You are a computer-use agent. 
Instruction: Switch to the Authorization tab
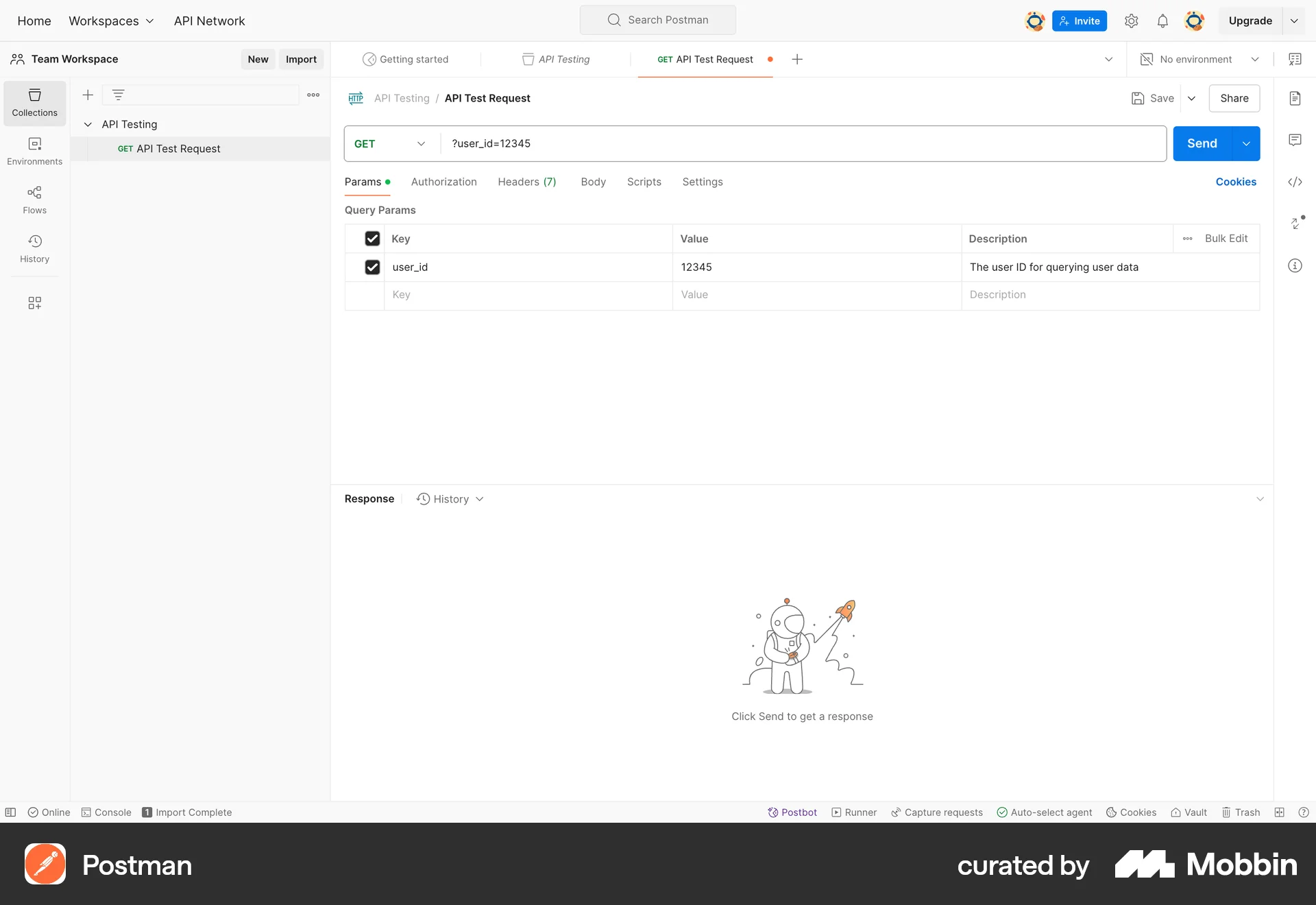pos(443,182)
